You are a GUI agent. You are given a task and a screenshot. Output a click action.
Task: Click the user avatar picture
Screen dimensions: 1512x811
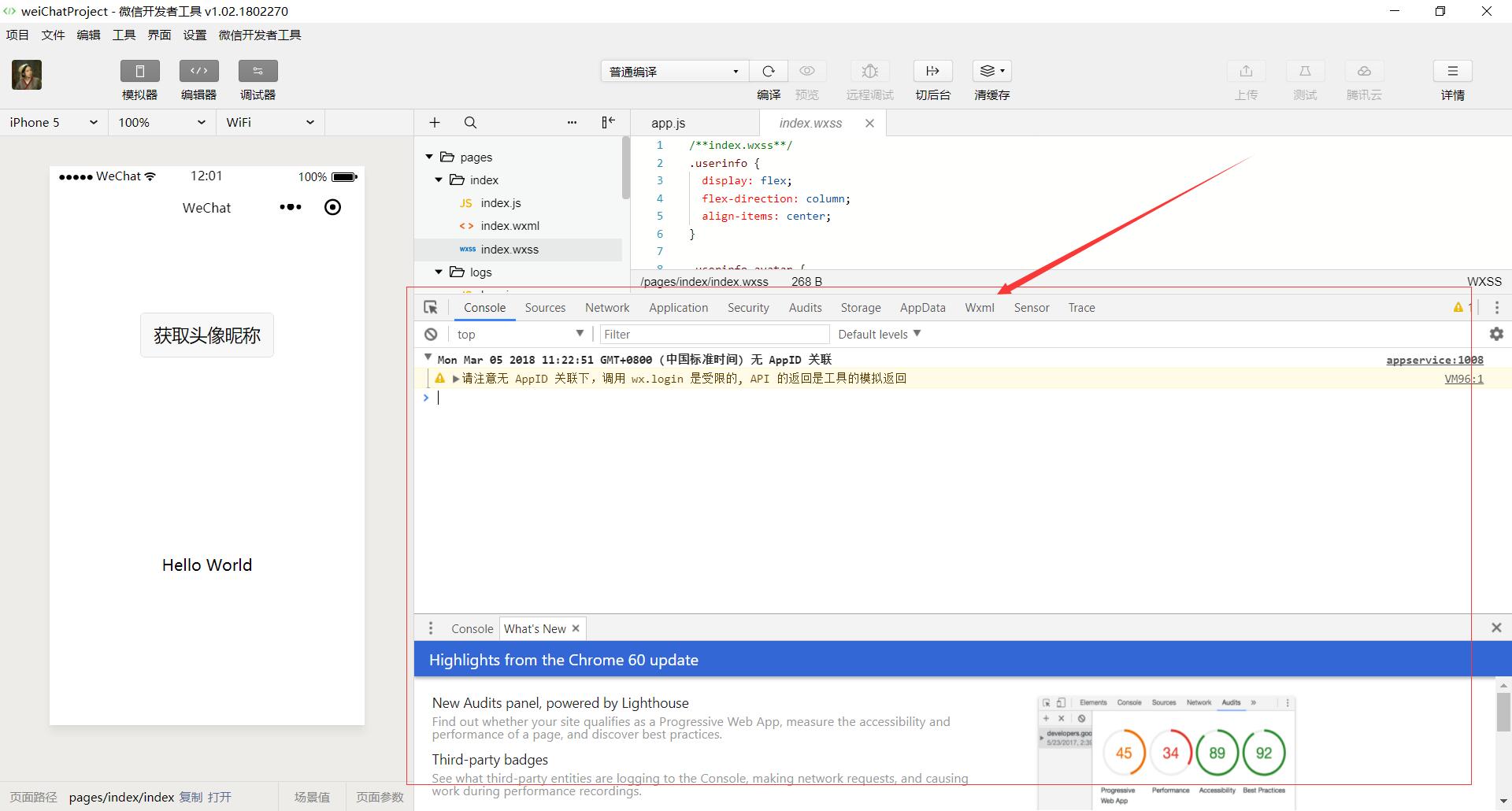point(27,75)
